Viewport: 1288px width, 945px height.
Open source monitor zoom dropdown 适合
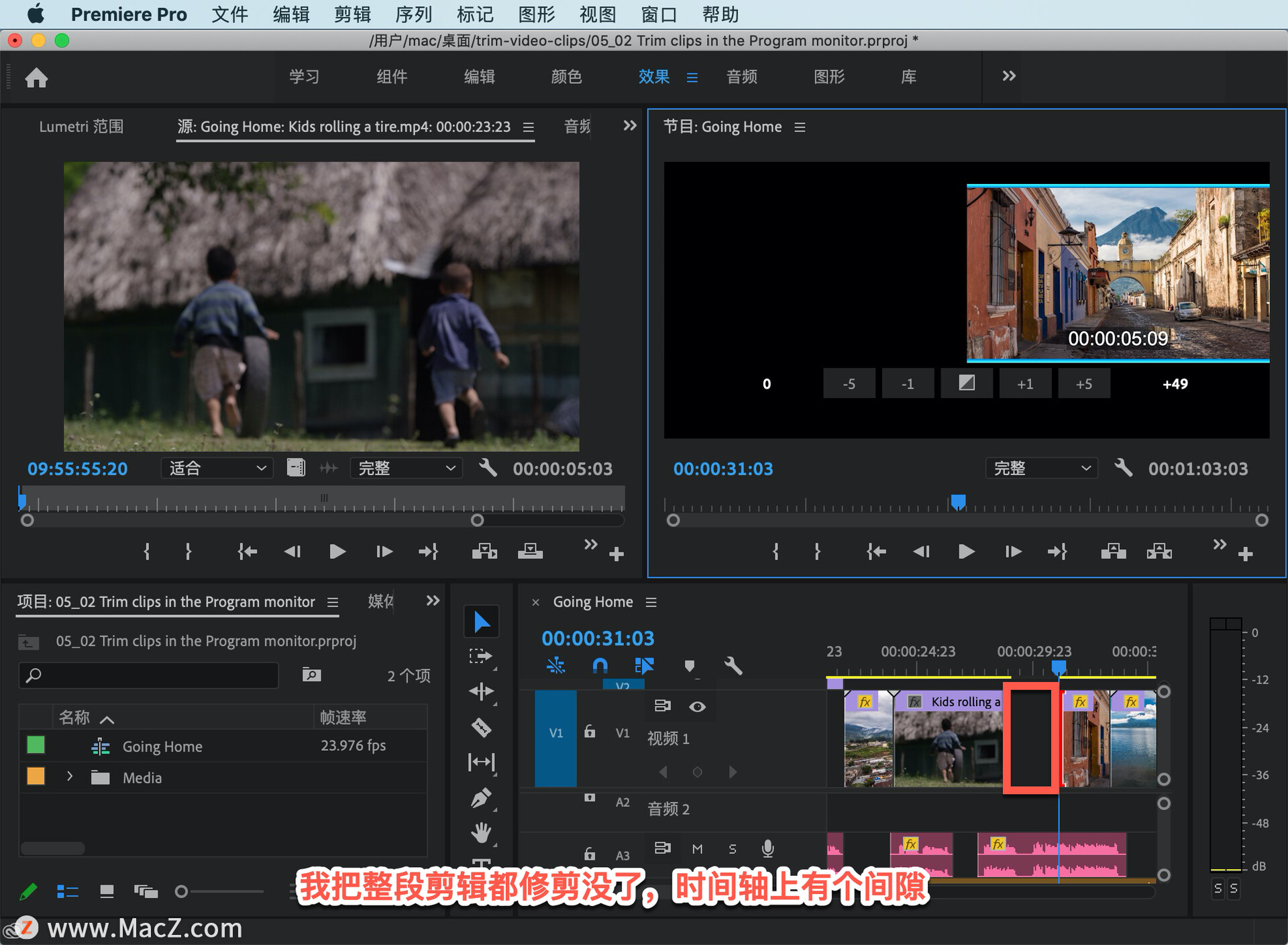coord(217,468)
